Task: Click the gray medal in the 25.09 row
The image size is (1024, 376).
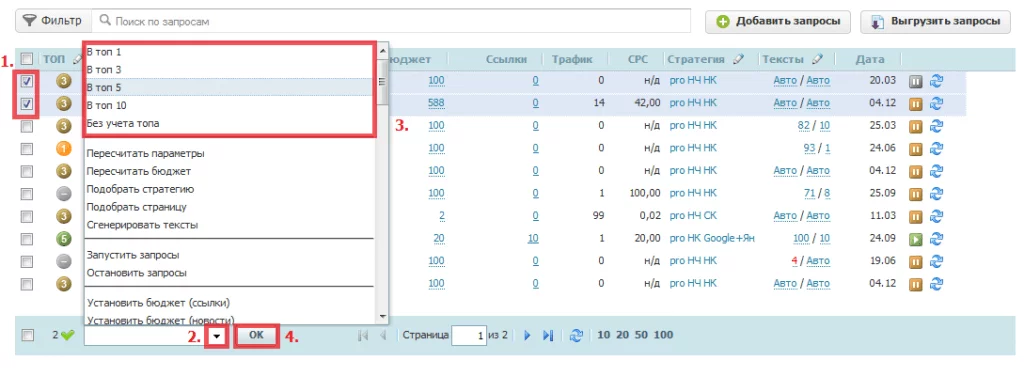Action: click(63, 194)
